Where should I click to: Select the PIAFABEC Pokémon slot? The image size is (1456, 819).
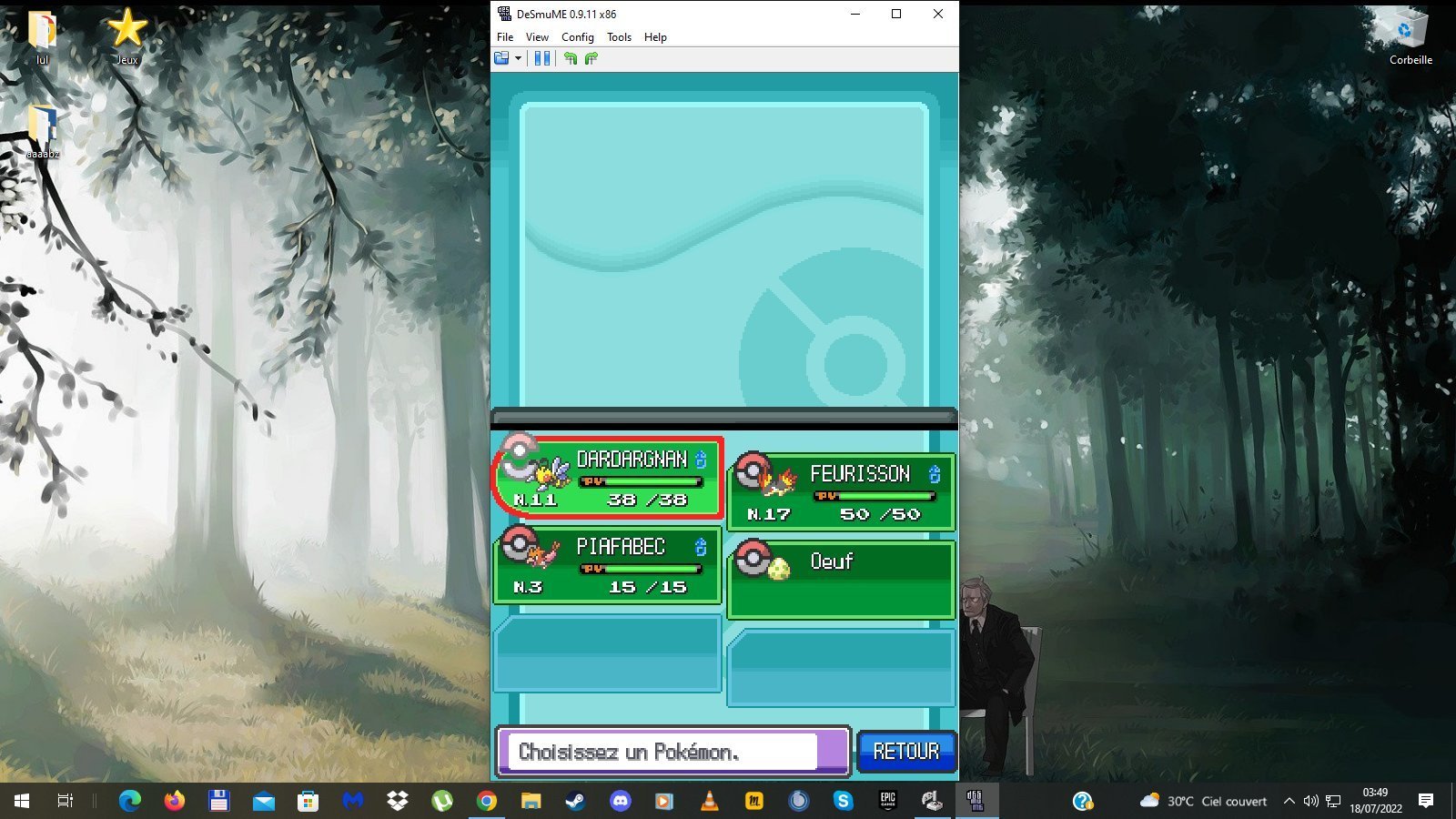[x=608, y=565]
